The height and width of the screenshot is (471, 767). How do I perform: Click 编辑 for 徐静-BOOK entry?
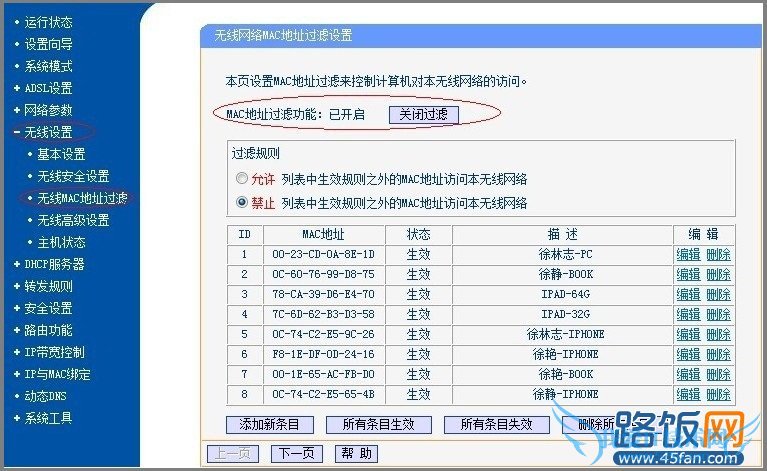(x=688, y=274)
